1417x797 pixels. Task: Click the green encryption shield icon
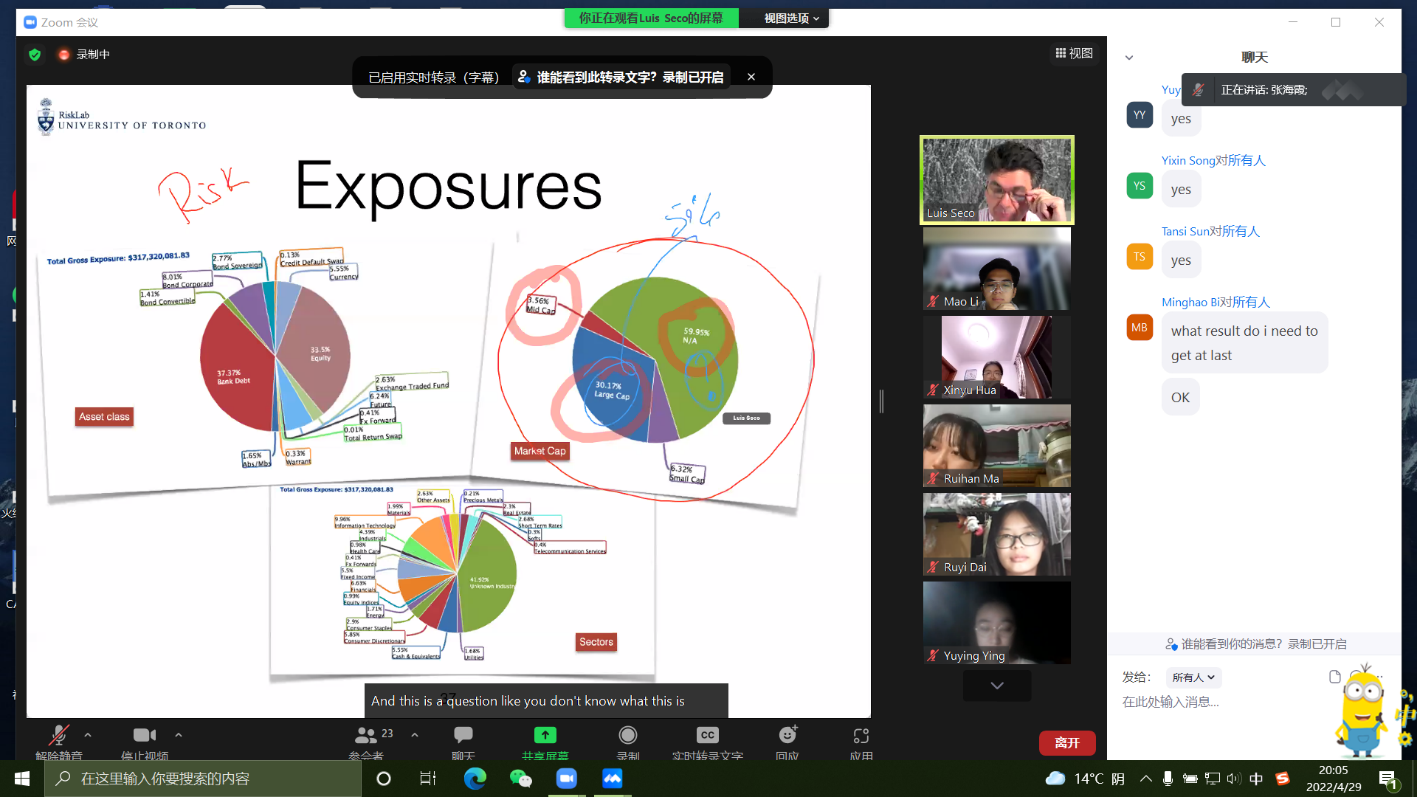[35, 55]
